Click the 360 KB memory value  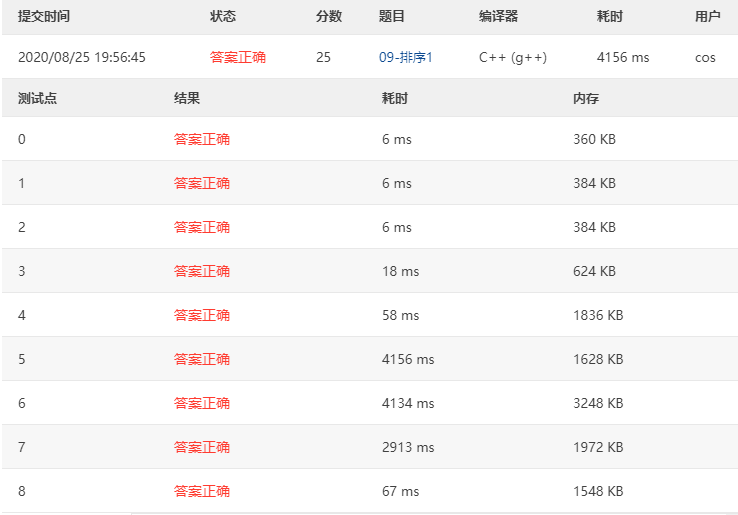point(594,139)
